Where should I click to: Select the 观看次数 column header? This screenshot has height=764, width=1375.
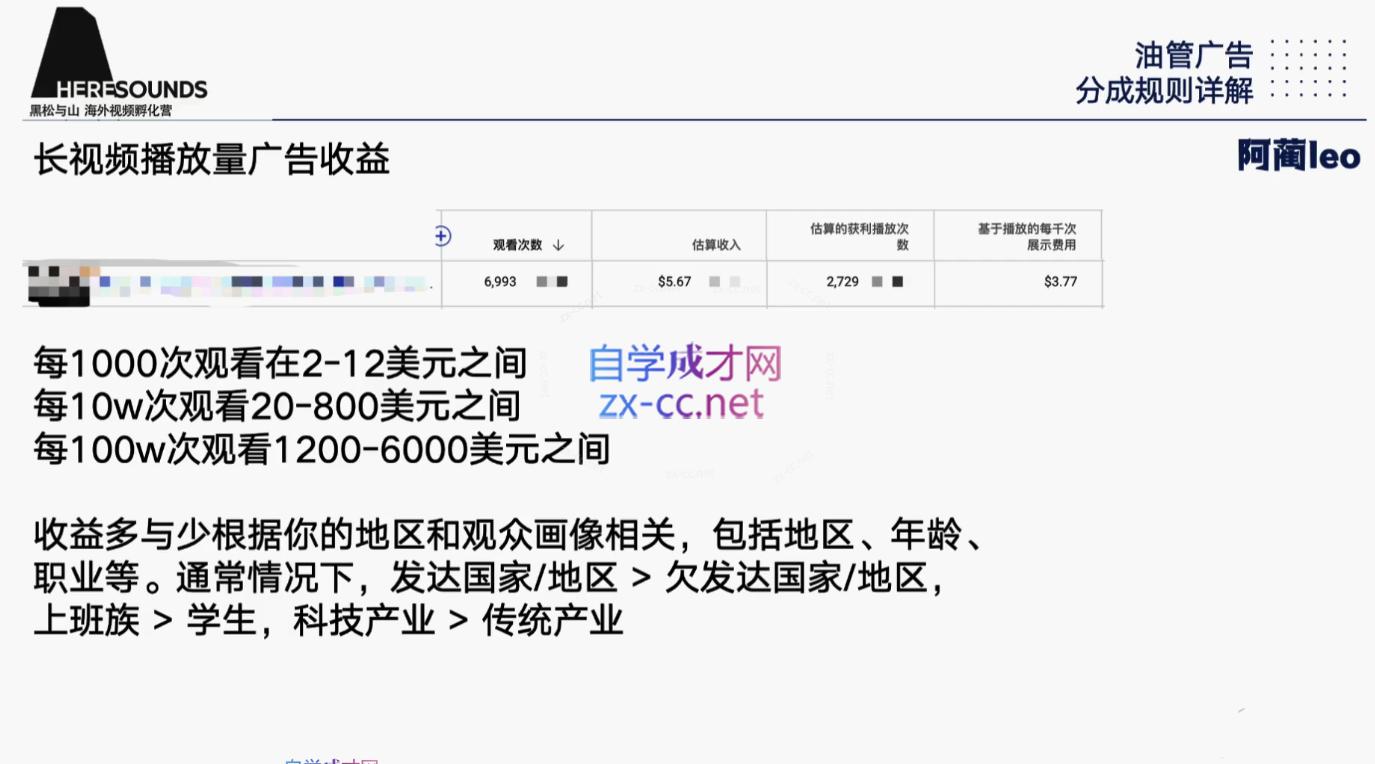[x=517, y=243]
